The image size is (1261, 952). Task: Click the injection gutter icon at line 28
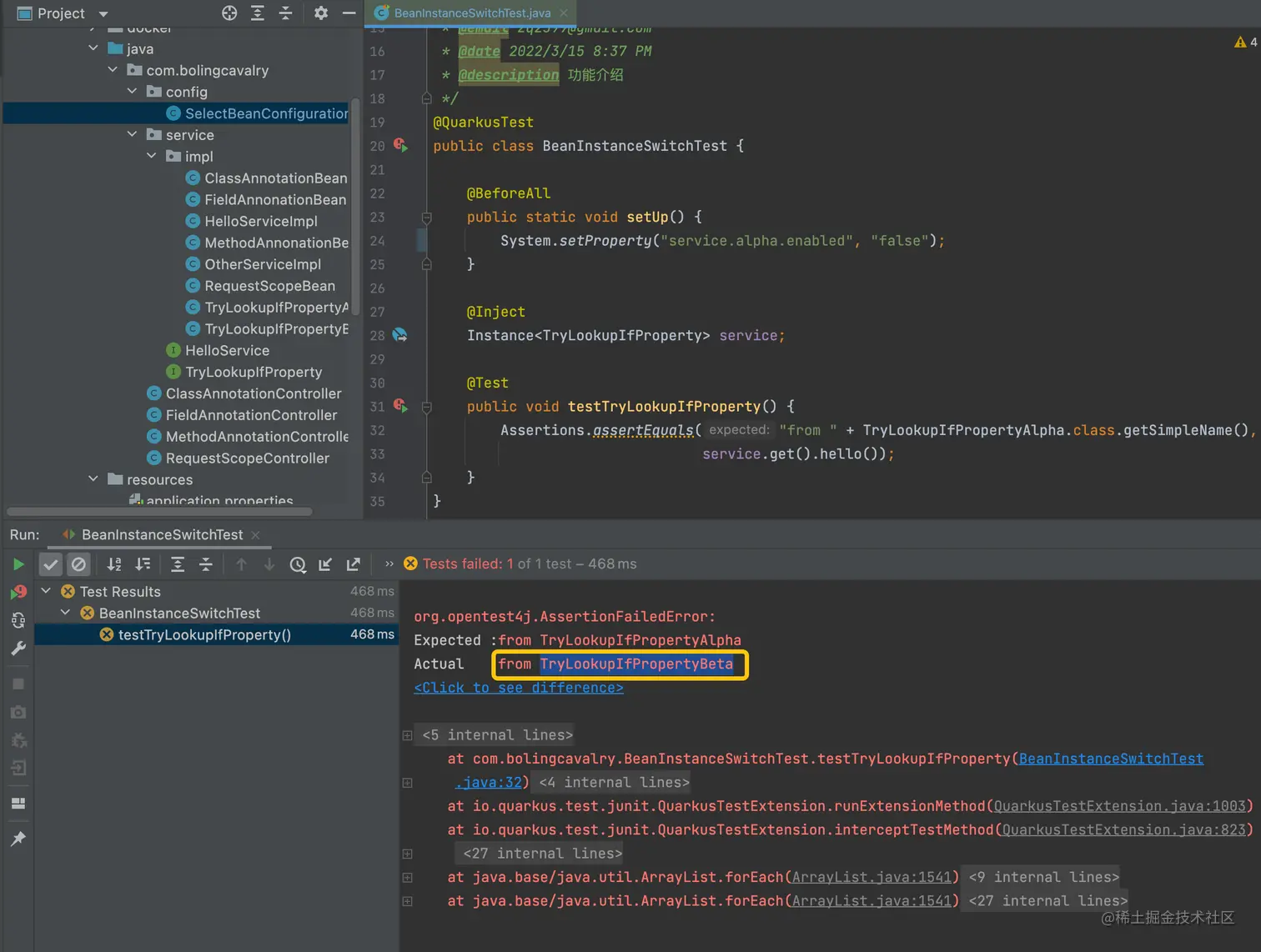click(400, 335)
